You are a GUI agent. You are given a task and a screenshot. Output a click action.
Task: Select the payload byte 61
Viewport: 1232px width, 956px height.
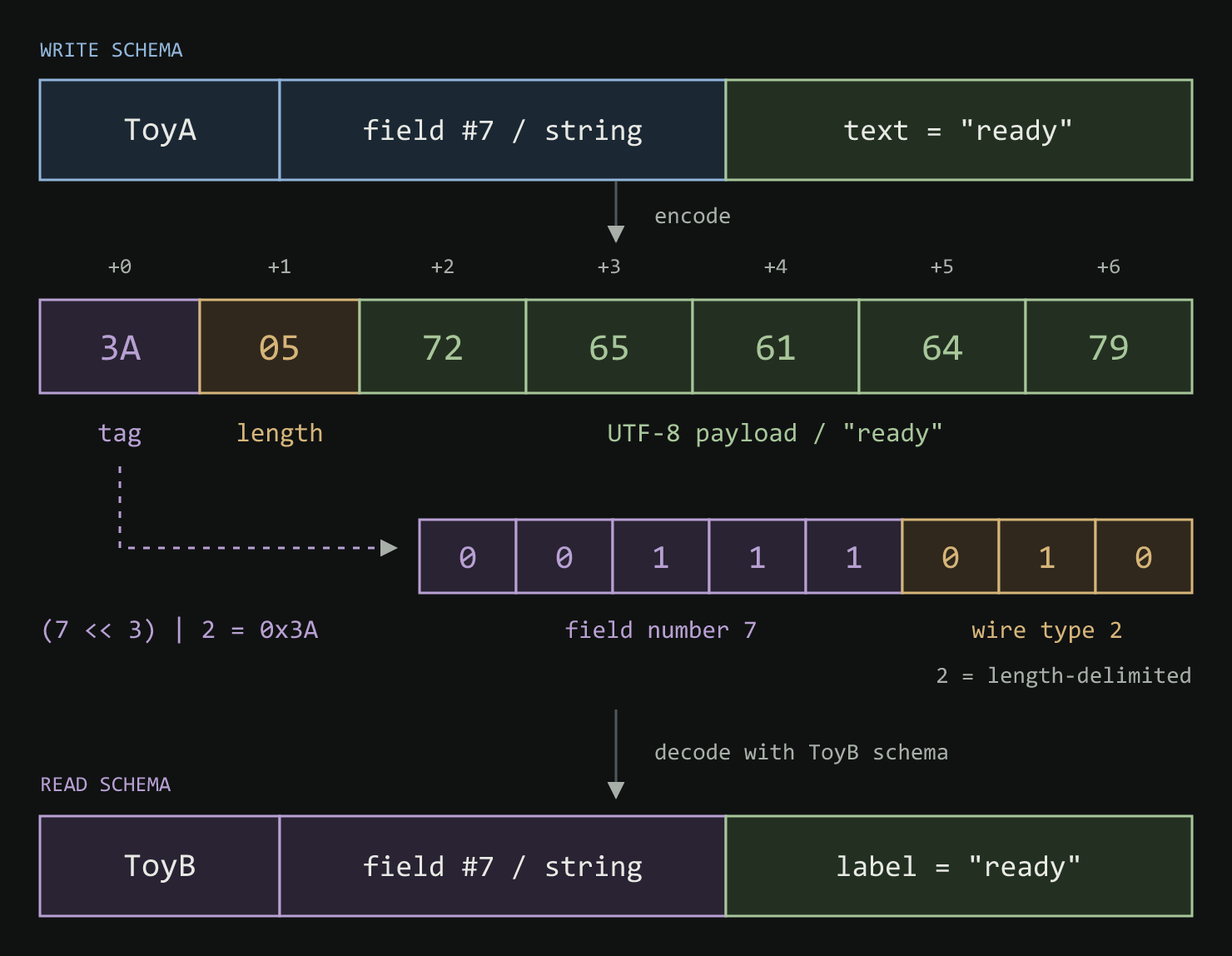coord(776,346)
